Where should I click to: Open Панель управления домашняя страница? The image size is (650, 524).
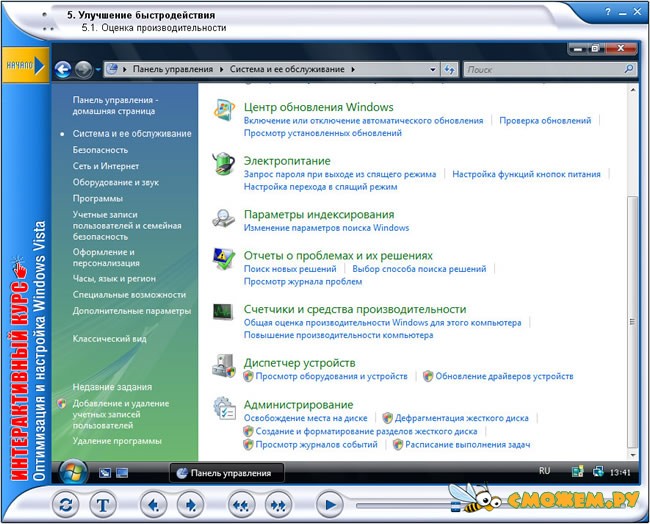pos(116,105)
